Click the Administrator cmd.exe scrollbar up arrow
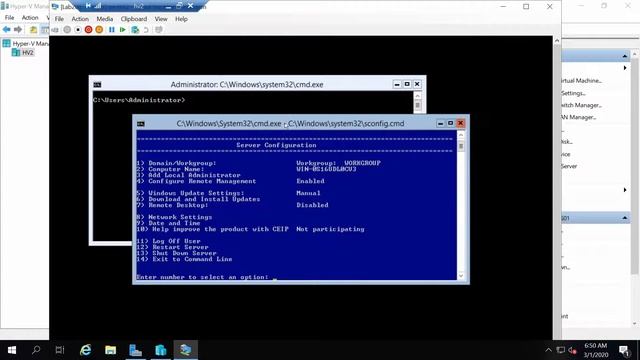The image size is (640, 360). (417, 96)
